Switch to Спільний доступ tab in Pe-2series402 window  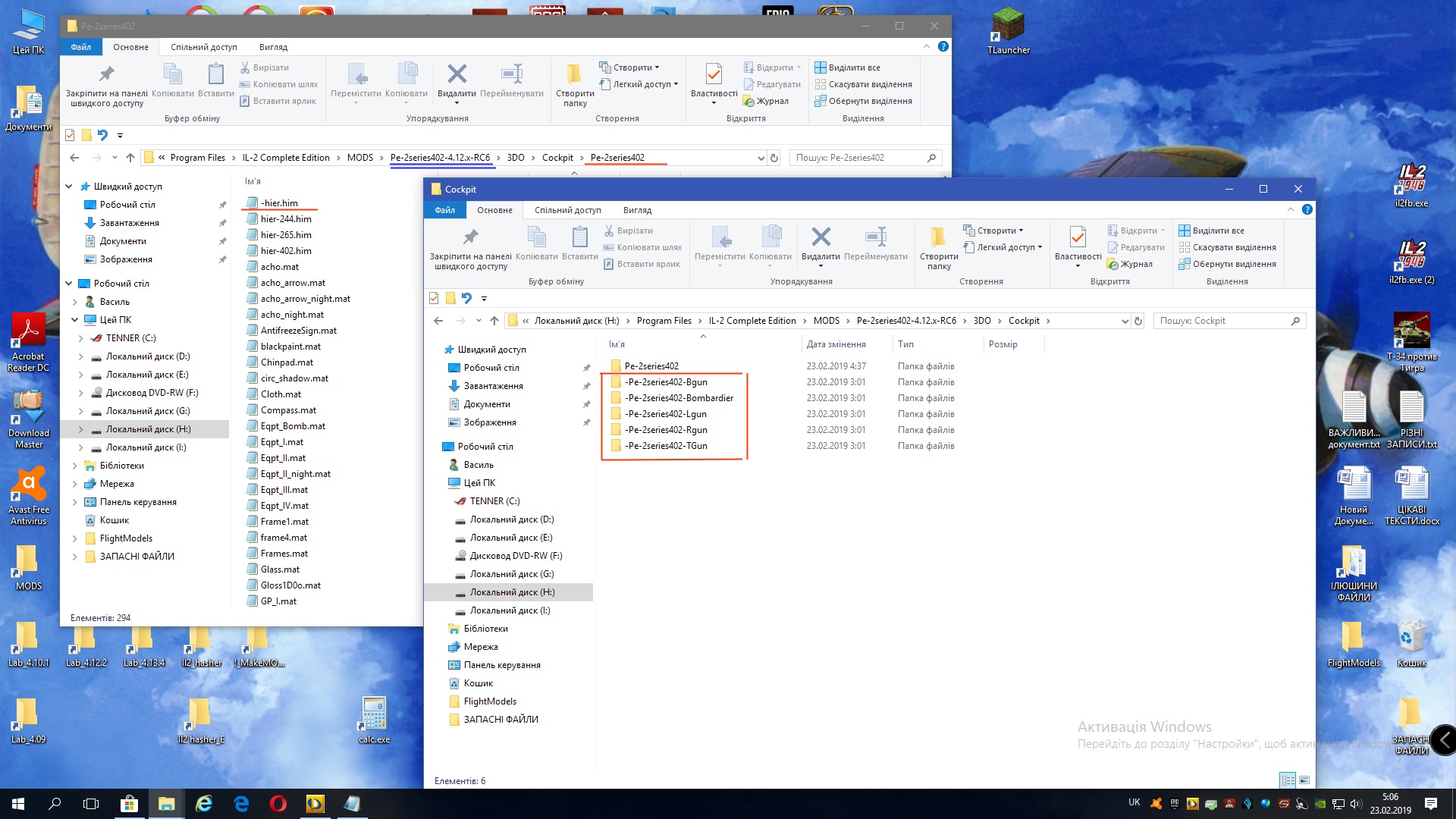tap(203, 47)
